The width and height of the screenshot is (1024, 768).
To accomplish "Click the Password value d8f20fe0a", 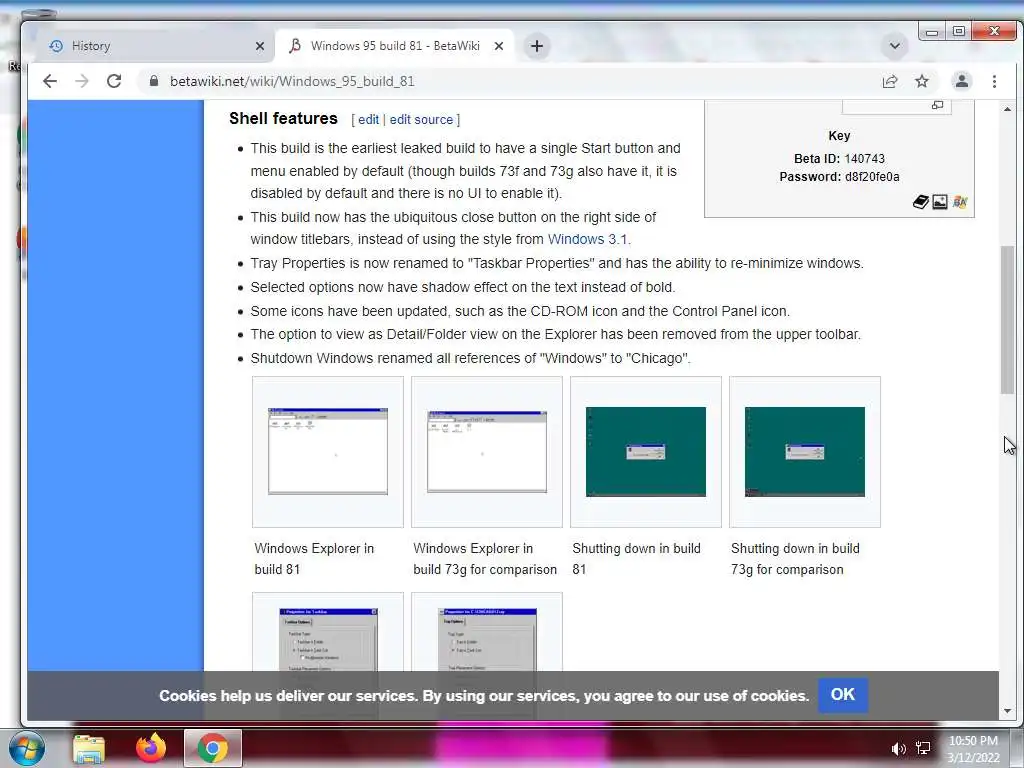I will click(x=872, y=176).
